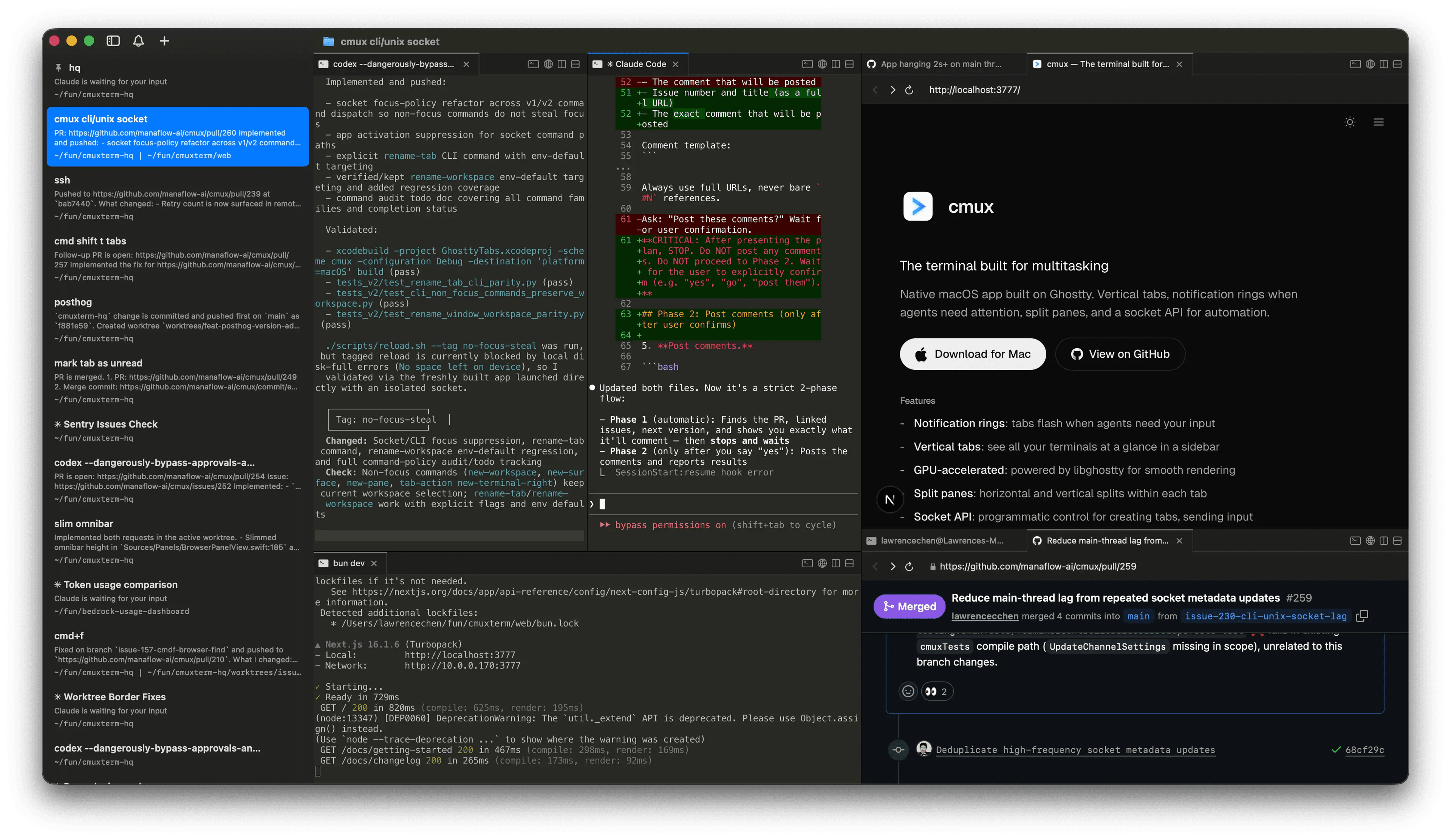Split the cmux browser pane horizontally
This screenshot has height=840, width=1451.
coord(1397,64)
